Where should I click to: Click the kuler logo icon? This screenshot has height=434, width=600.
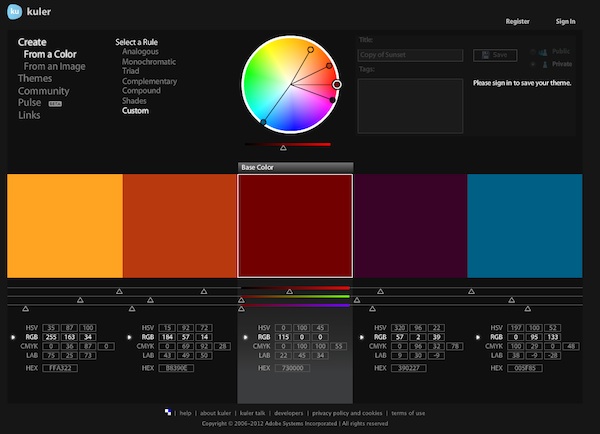(15, 14)
